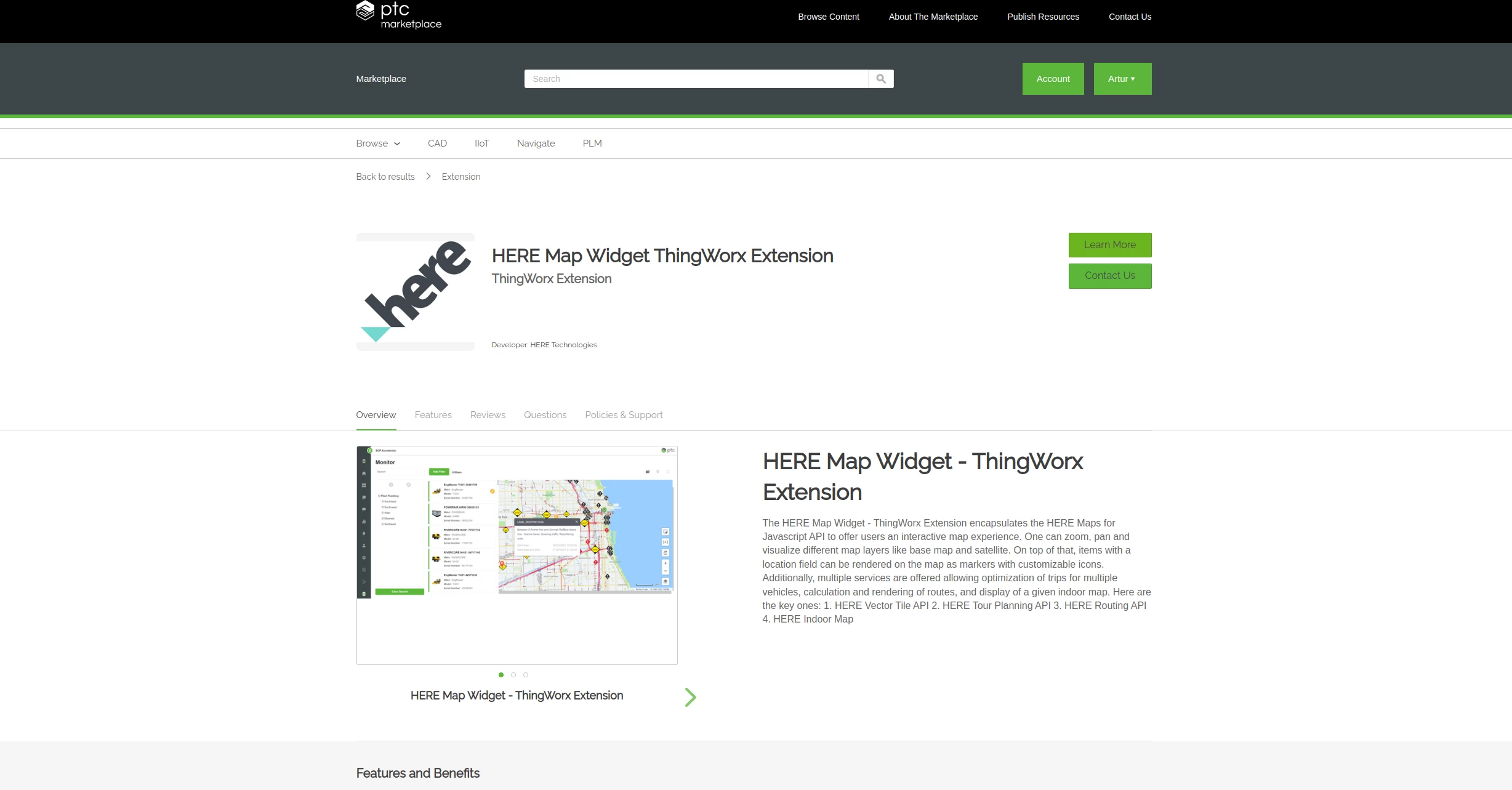
Task: Click the Learn More button
Action: pyautogui.click(x=1109, y=245)
